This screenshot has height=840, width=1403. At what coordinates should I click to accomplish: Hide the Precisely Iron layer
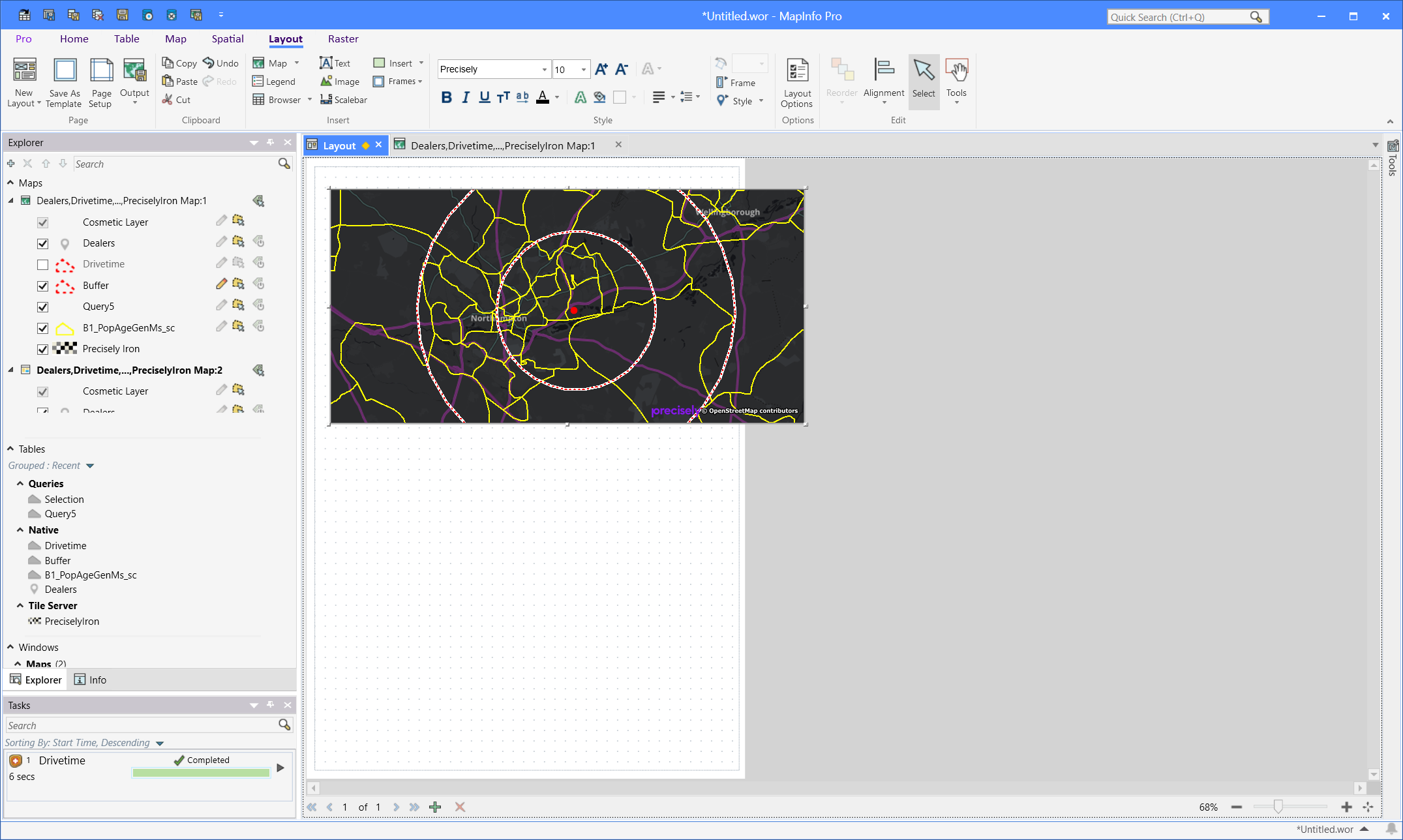pyautogui.click(x=43, y=349)
